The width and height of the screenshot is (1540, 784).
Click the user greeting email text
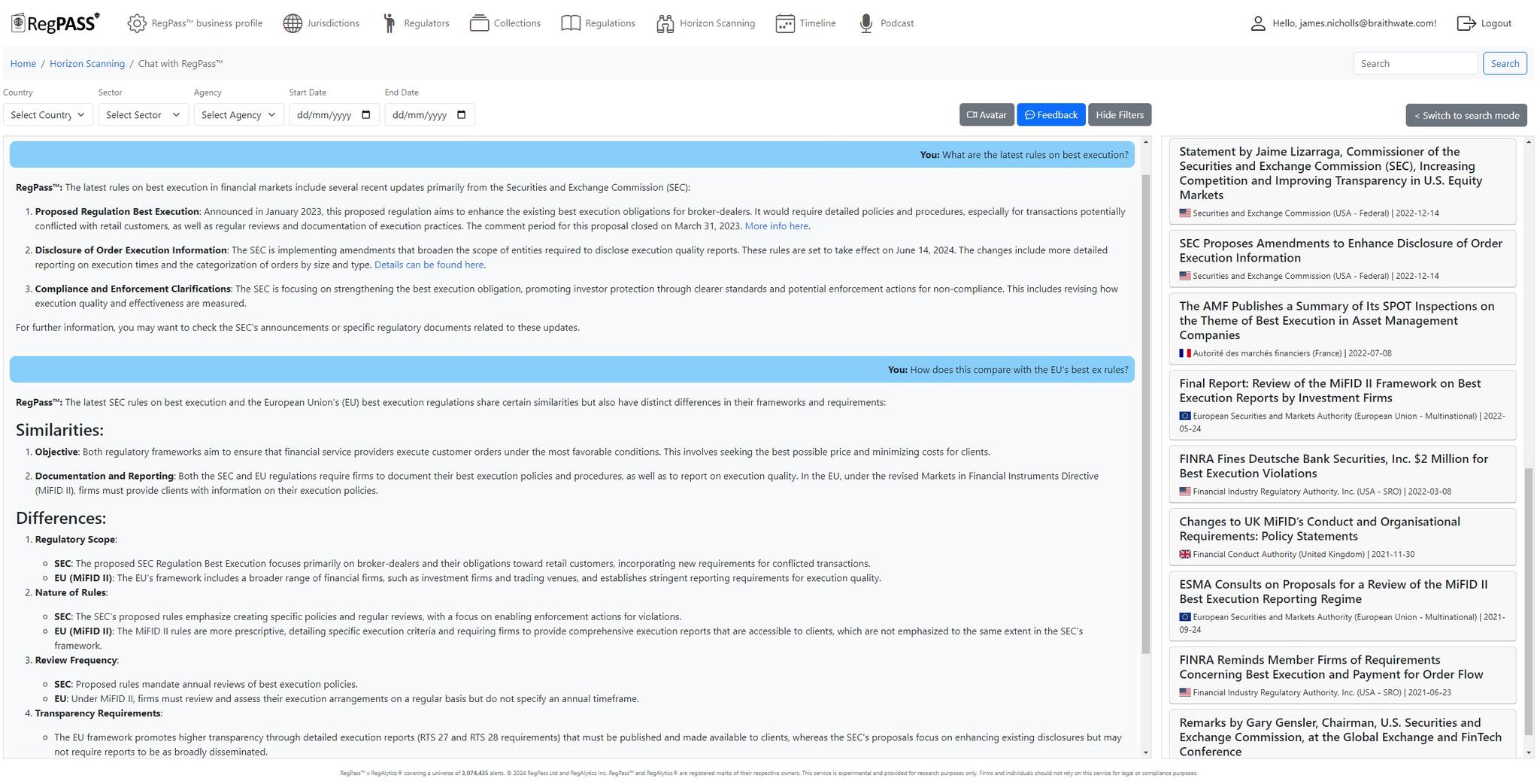[x=1354, y=23]
